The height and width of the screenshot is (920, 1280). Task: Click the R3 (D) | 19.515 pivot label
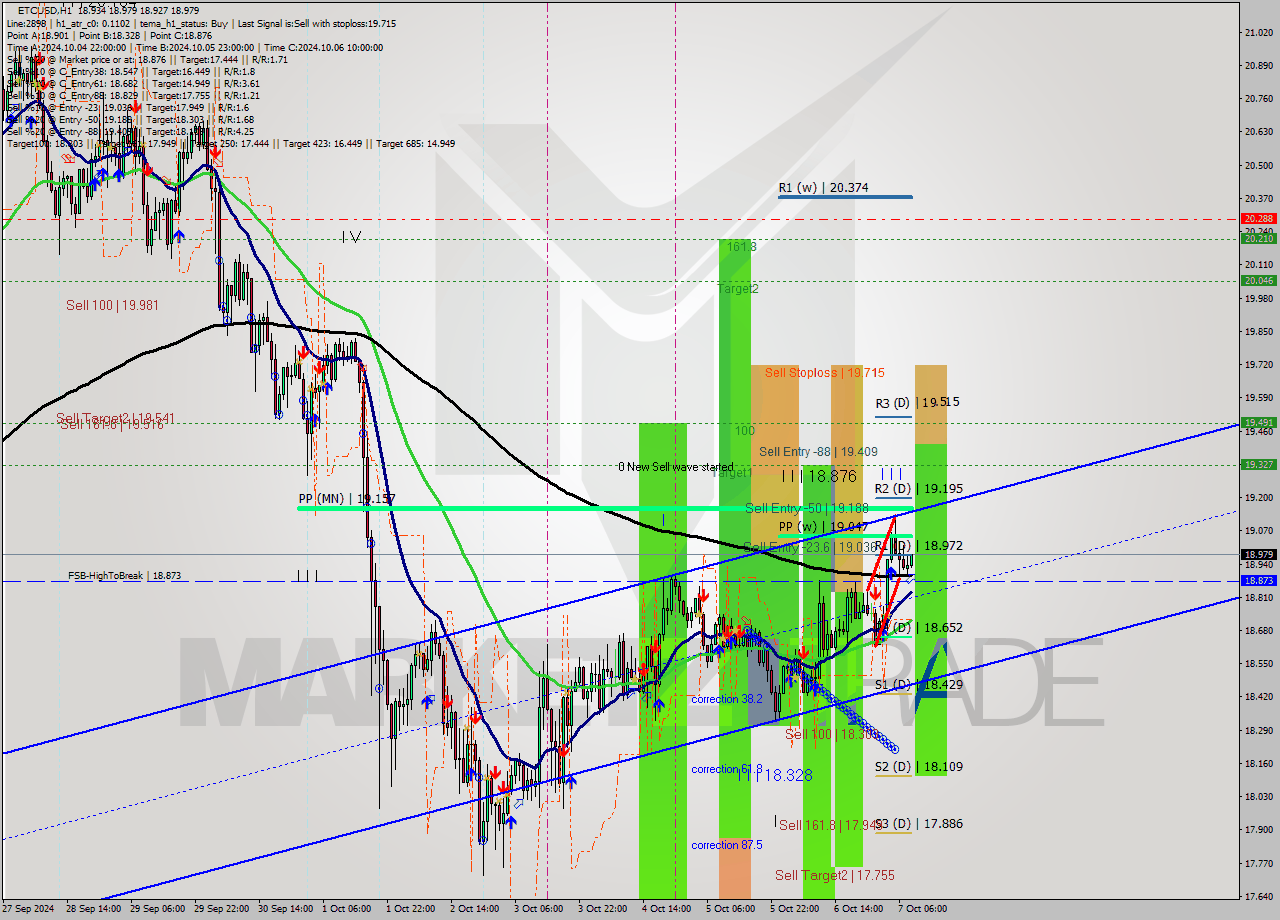917,402
